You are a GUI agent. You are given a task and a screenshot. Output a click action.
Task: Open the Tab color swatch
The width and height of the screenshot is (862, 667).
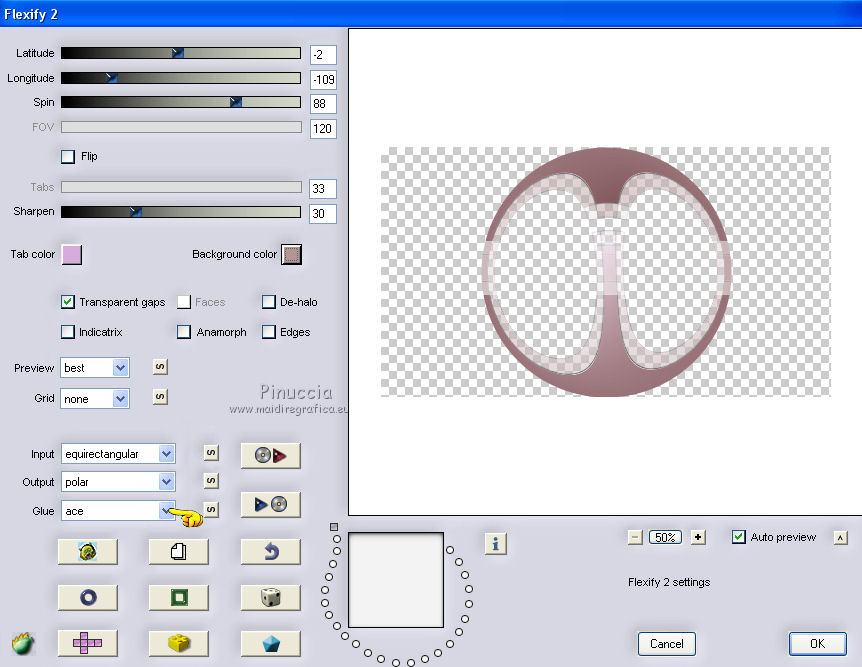72,255
